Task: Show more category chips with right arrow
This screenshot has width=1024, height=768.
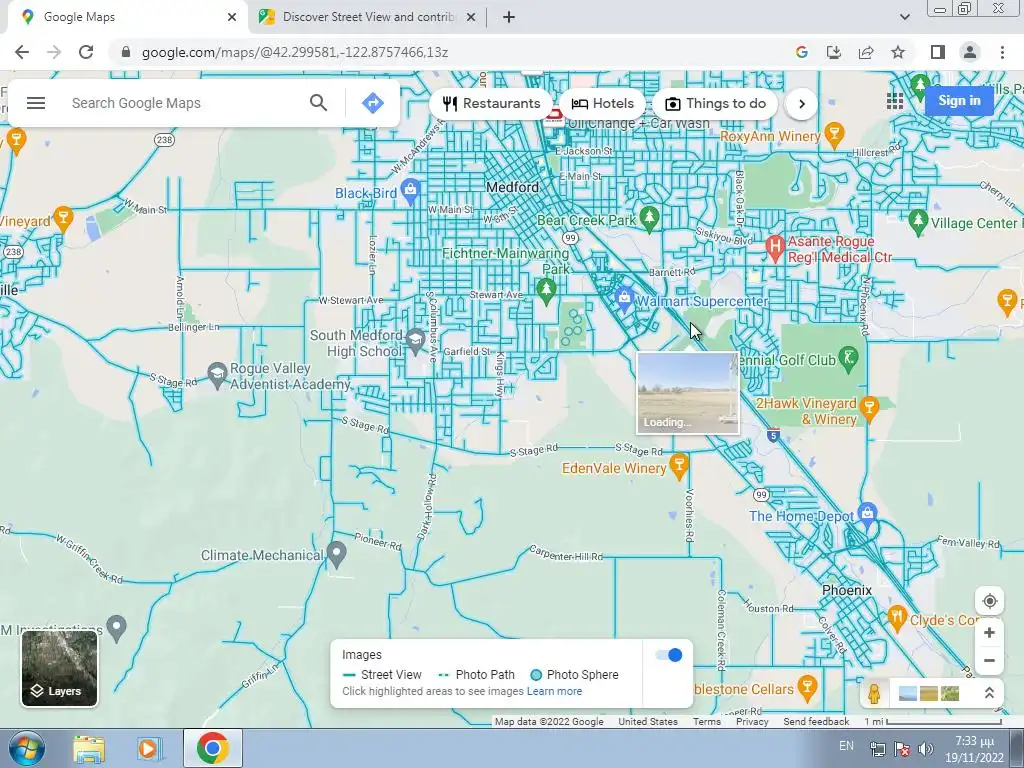Action: tap(801, 104)
